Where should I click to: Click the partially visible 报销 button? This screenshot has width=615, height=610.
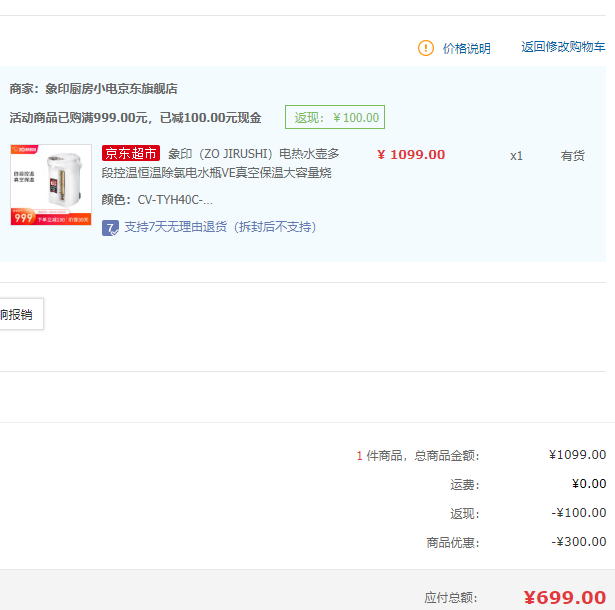(21, 314)
